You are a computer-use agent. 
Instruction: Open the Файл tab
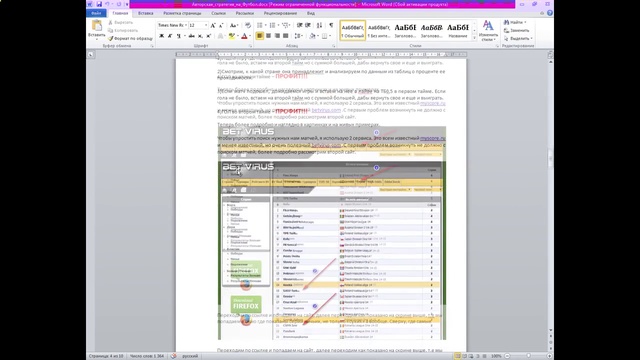(96, 13)
